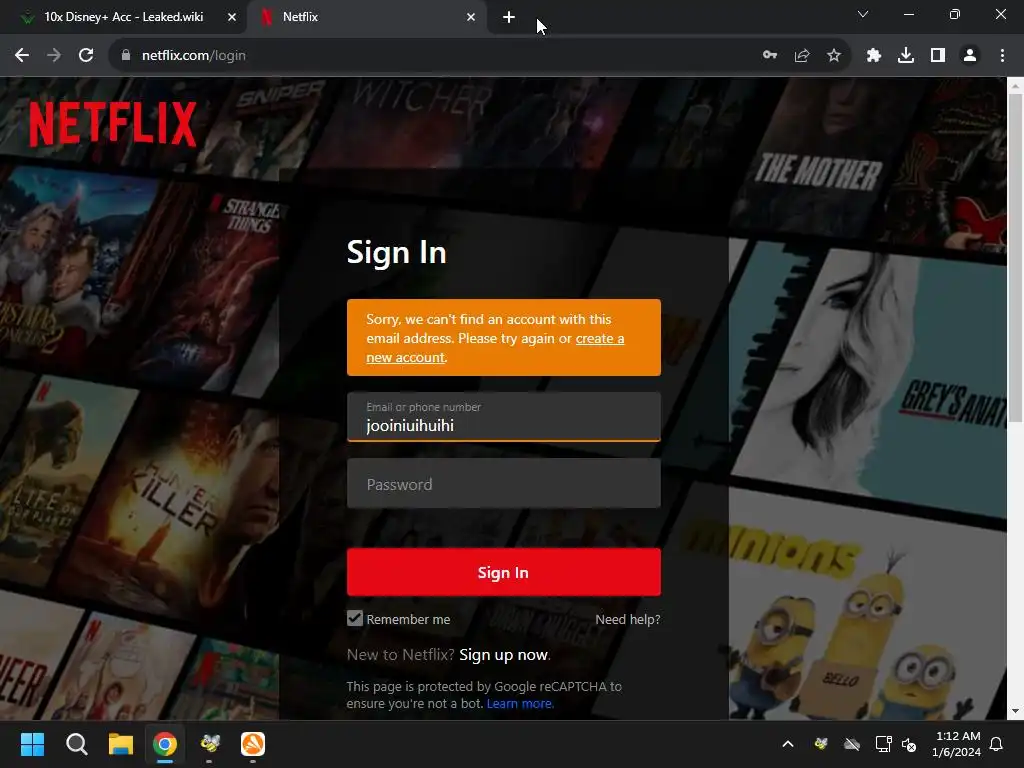This screenshot has height=768, width=1024.
Task: Close the Netflix tab
Action: click(x=471, y=17)
